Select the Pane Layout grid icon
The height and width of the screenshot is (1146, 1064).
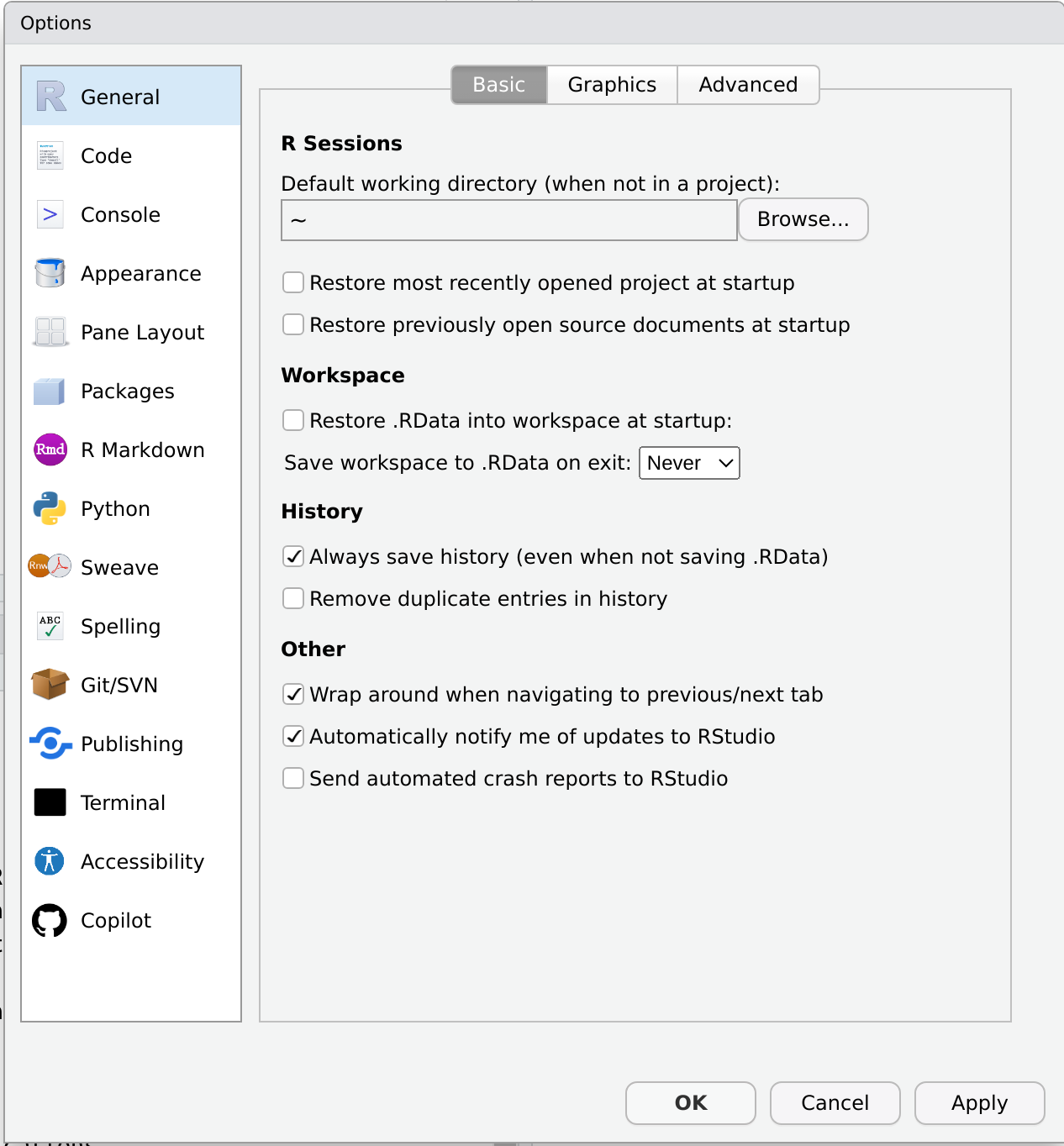click(50, 332)
